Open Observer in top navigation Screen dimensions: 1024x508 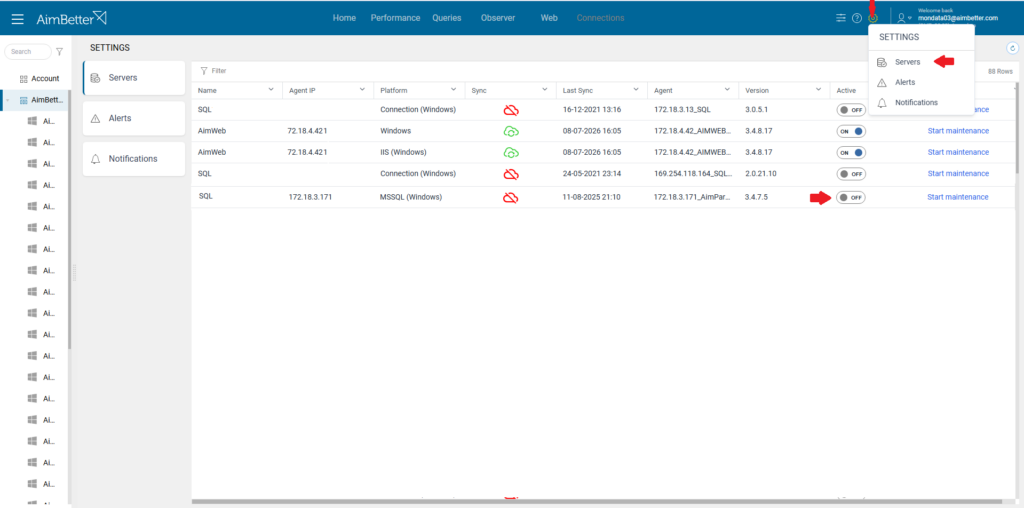(498, 18)
